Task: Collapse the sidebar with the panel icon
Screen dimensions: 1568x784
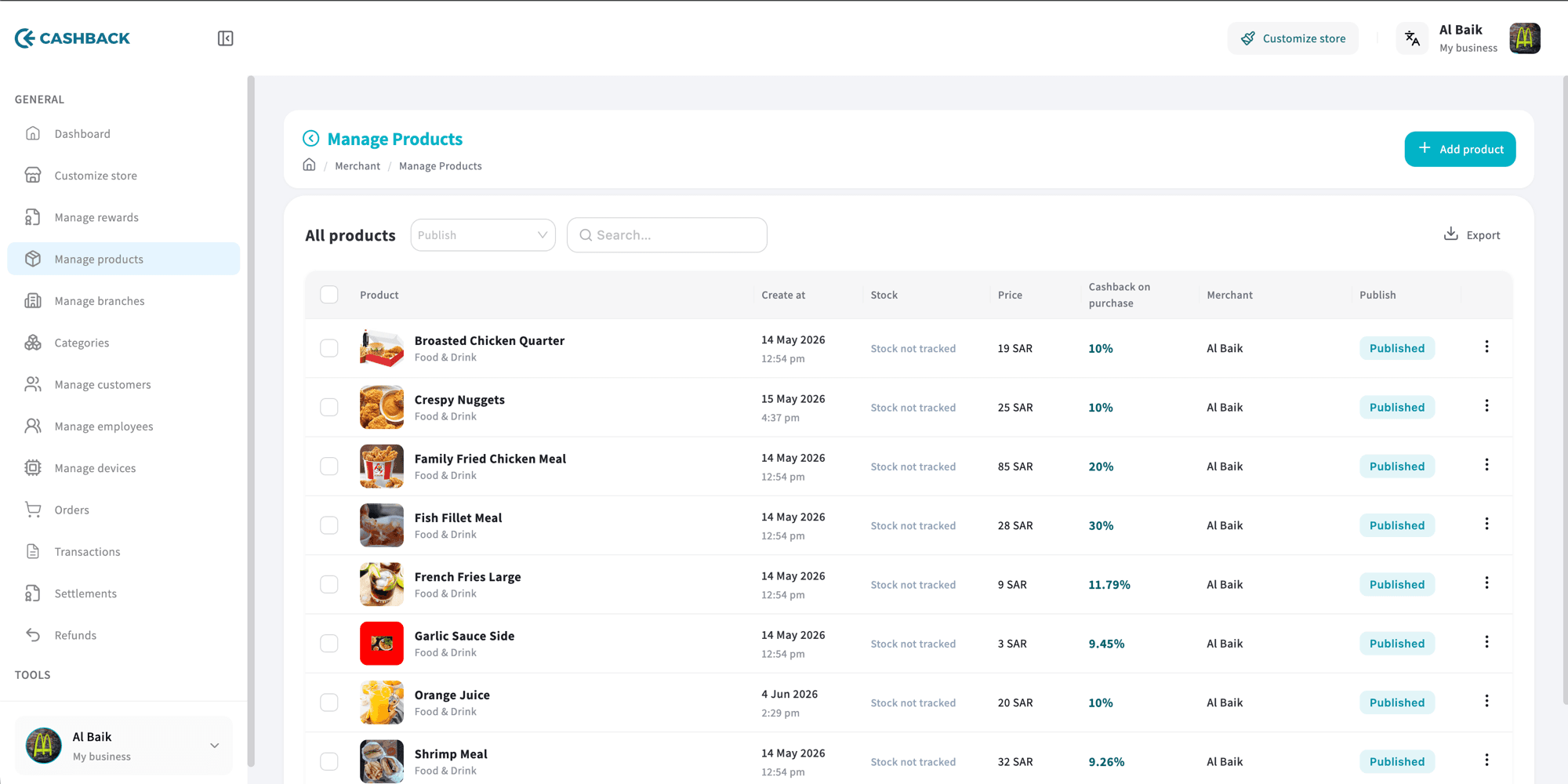Action: point(225,38)
